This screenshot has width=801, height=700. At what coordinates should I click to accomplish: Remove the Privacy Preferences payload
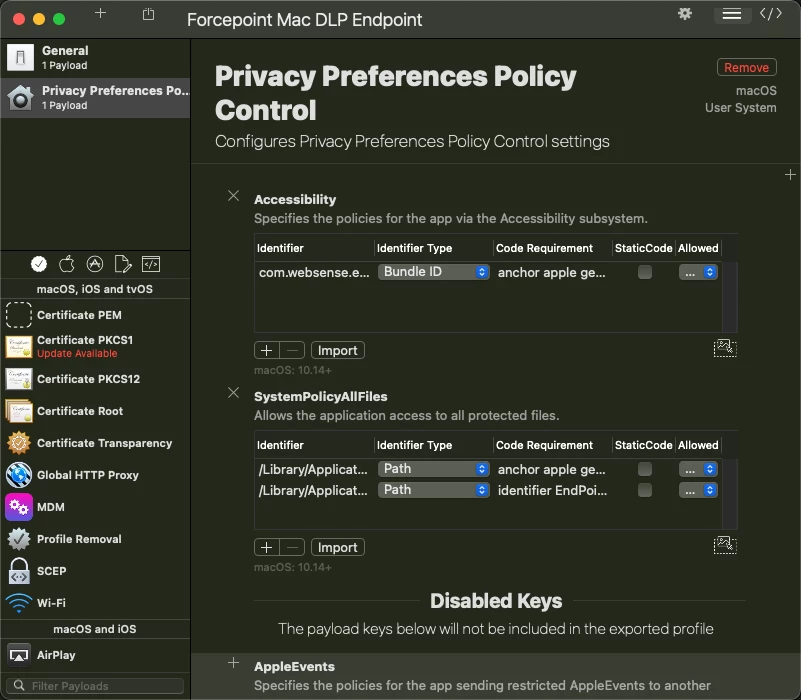pyautogui.click(x=746, y=67)
